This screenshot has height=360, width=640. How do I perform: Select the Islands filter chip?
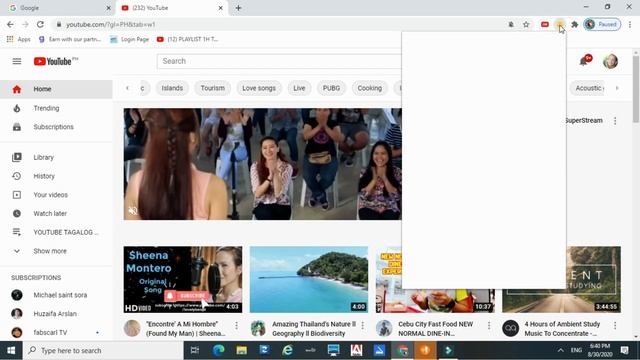172,88
